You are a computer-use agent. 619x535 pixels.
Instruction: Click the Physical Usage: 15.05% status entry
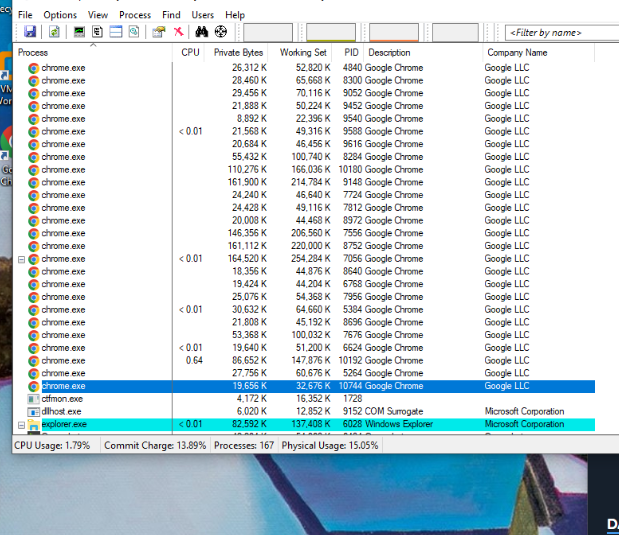click(330, 445)
